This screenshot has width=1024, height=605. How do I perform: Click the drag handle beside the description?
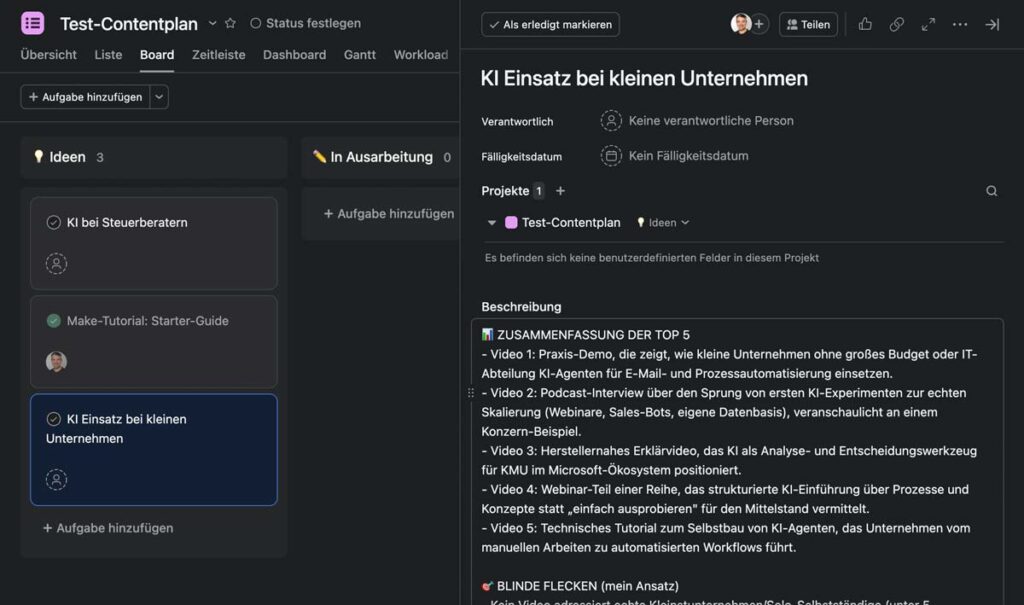tap(471, 393)
